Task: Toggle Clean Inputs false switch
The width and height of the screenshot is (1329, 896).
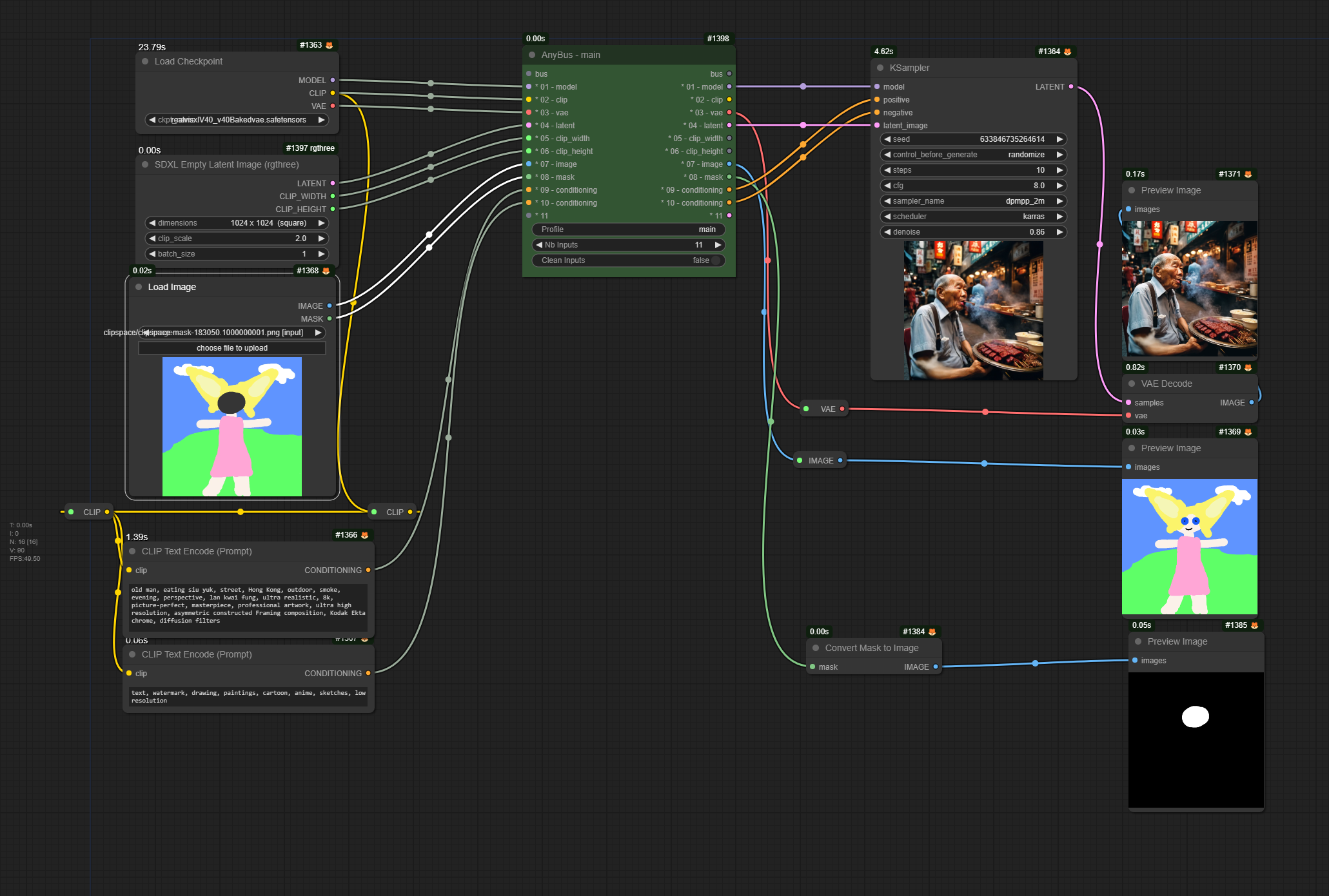Action: point(714,260)
